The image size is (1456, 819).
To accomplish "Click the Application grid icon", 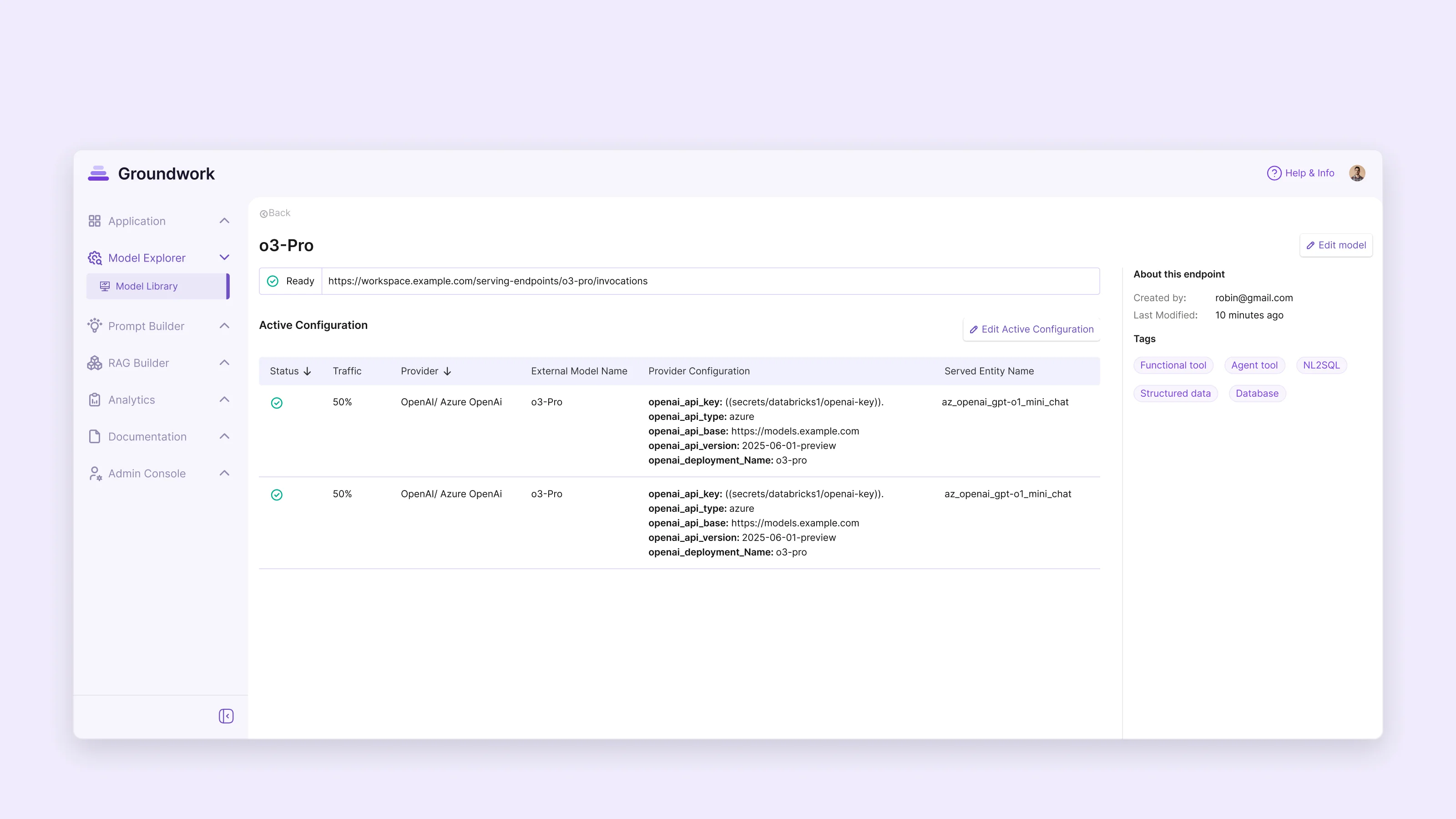I will coord(94,221).
